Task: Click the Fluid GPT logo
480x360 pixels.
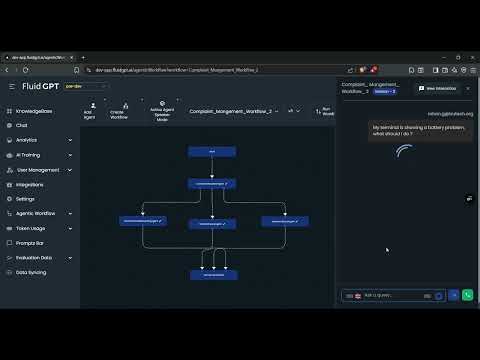Action: coord(40,86)
